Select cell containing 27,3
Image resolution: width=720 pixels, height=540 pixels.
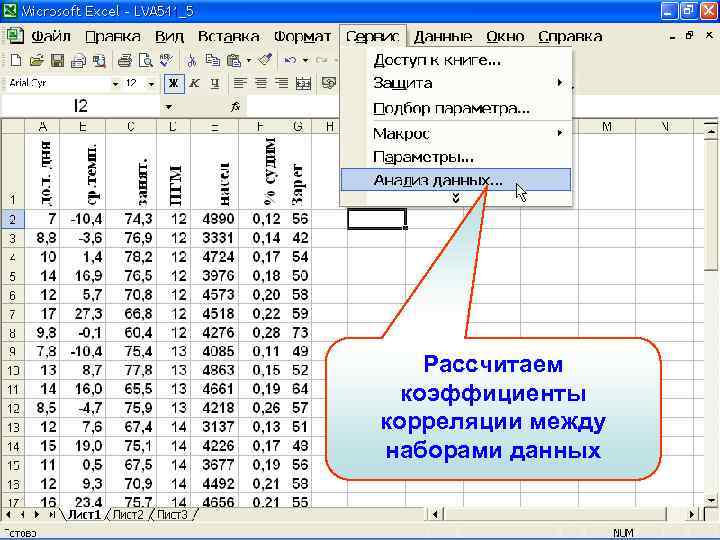click(83, 314)
